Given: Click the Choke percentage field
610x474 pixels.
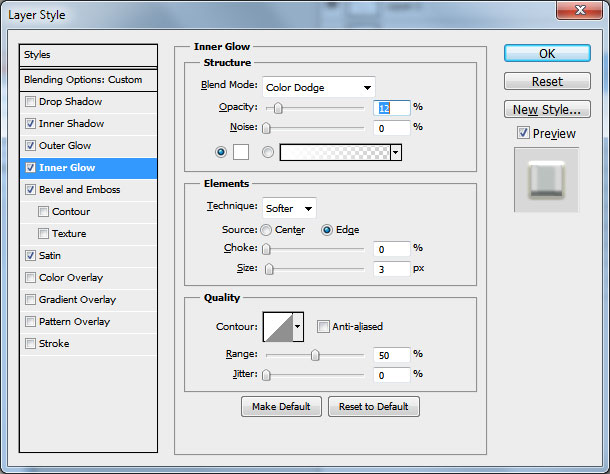Looking at the screenshot, I should tap(392, 249).
